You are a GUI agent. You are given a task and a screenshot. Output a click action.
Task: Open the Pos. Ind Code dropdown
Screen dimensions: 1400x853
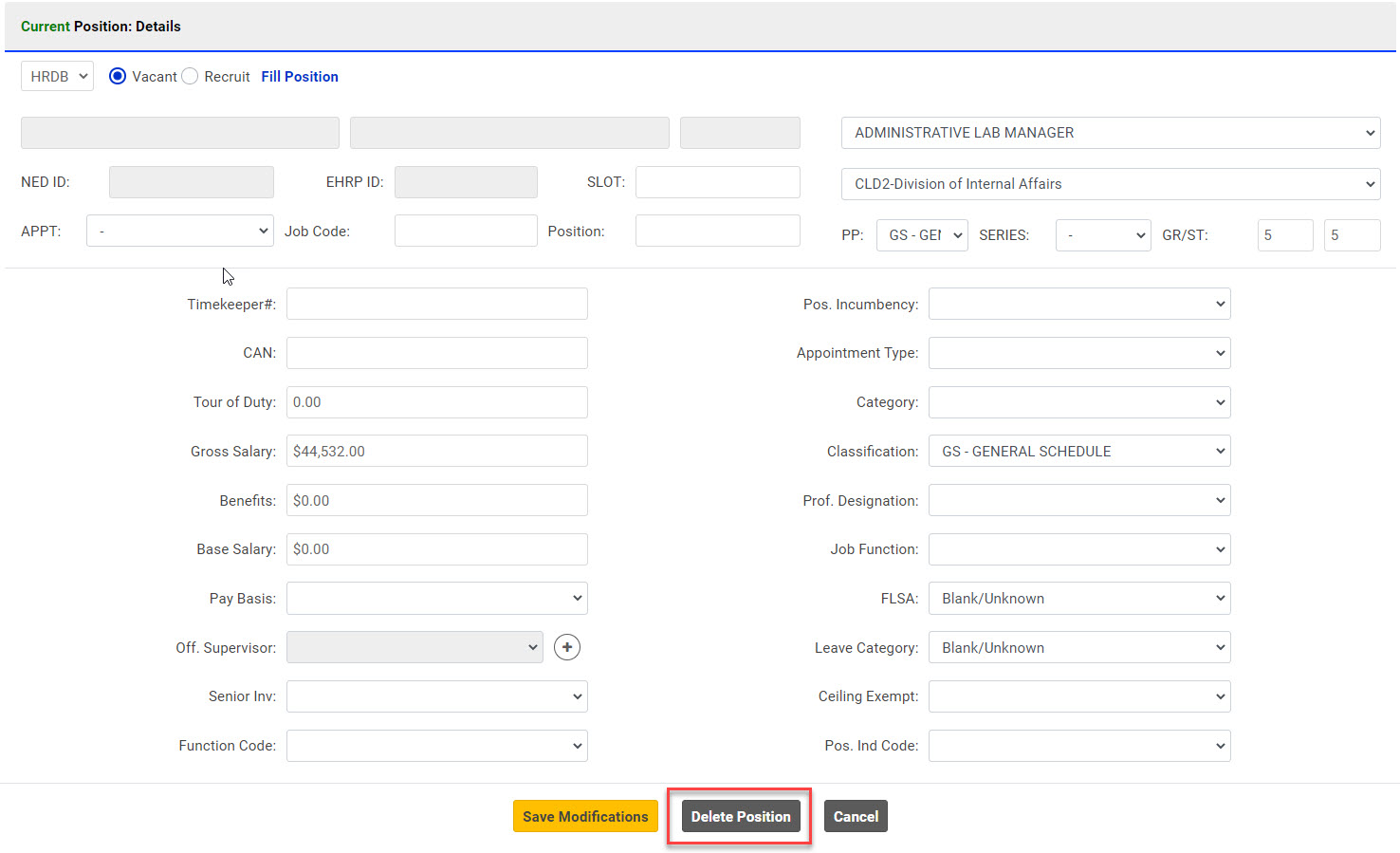(1079, 746)
